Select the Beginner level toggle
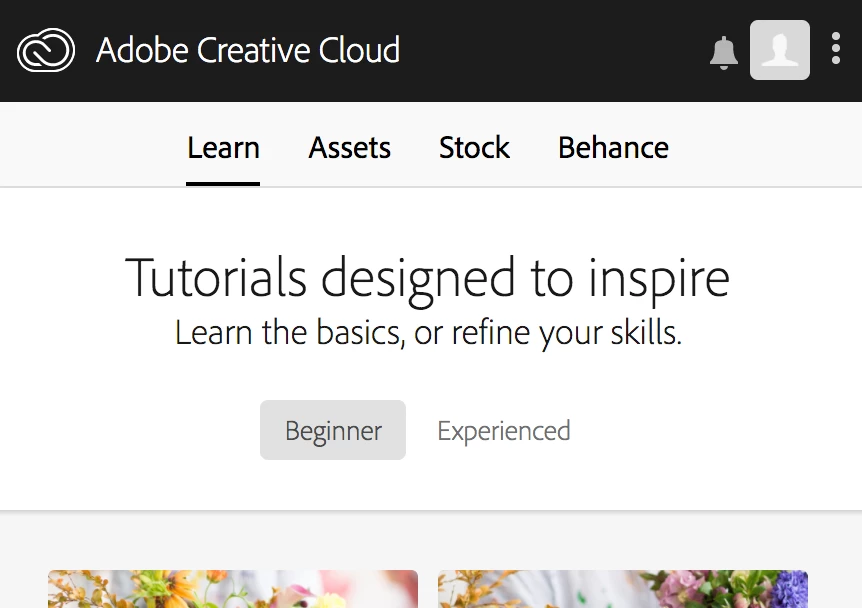Screen dimensions: 862x608 tap(333, 430)
